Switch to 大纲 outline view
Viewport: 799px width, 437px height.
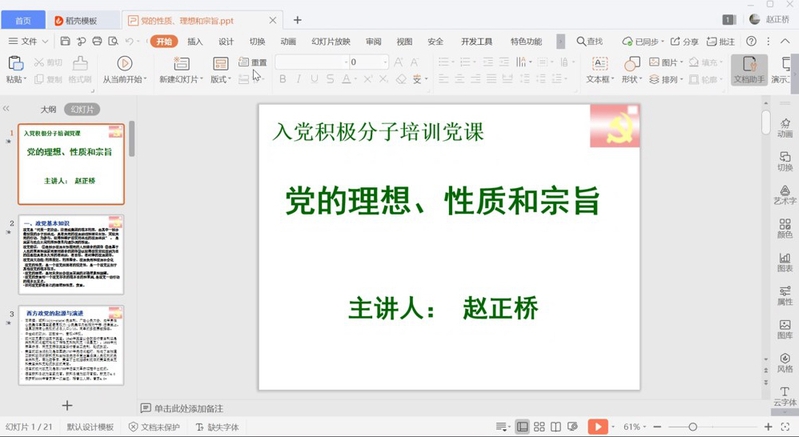pyautogui.click(x=48, y=109)
